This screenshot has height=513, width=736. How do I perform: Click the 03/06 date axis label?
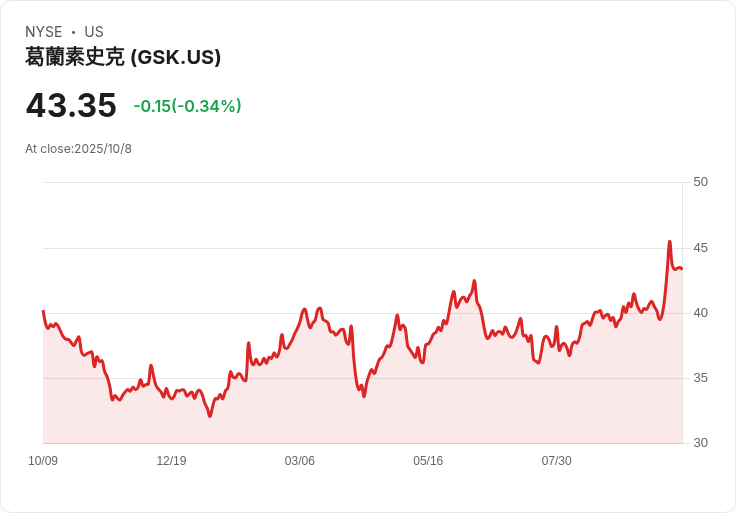click(299, 461)
